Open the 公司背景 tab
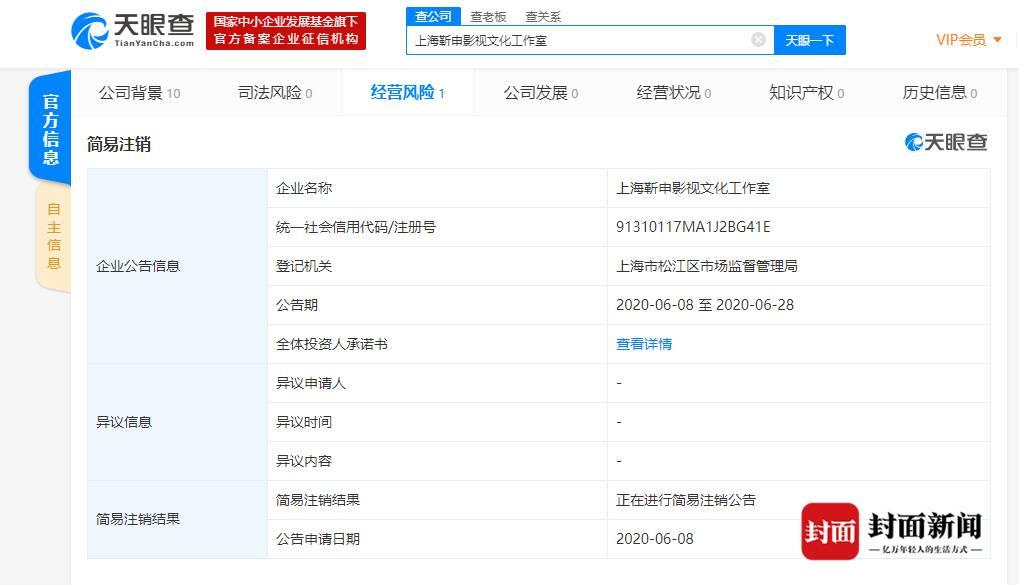Screen dimensions: 1019x585 tap(139, 93)
